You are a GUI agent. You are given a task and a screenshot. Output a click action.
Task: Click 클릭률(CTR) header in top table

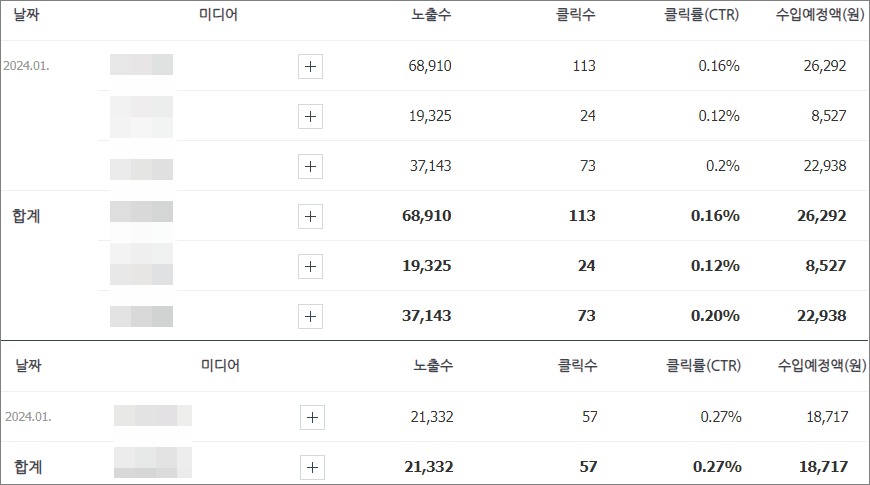pos(701,15)
